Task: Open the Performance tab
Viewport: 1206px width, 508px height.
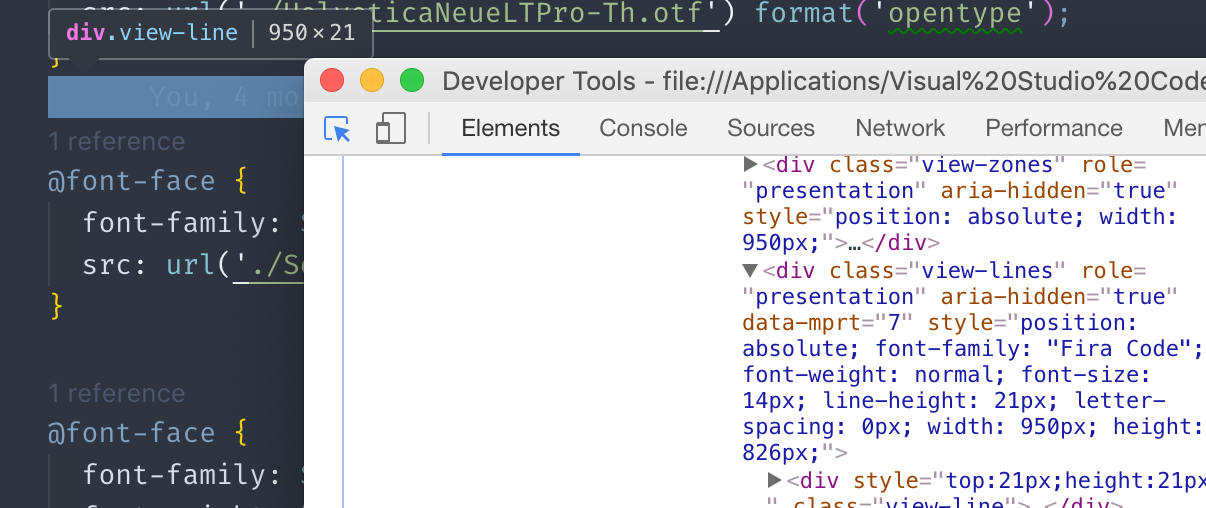Action: (1054, 128)
